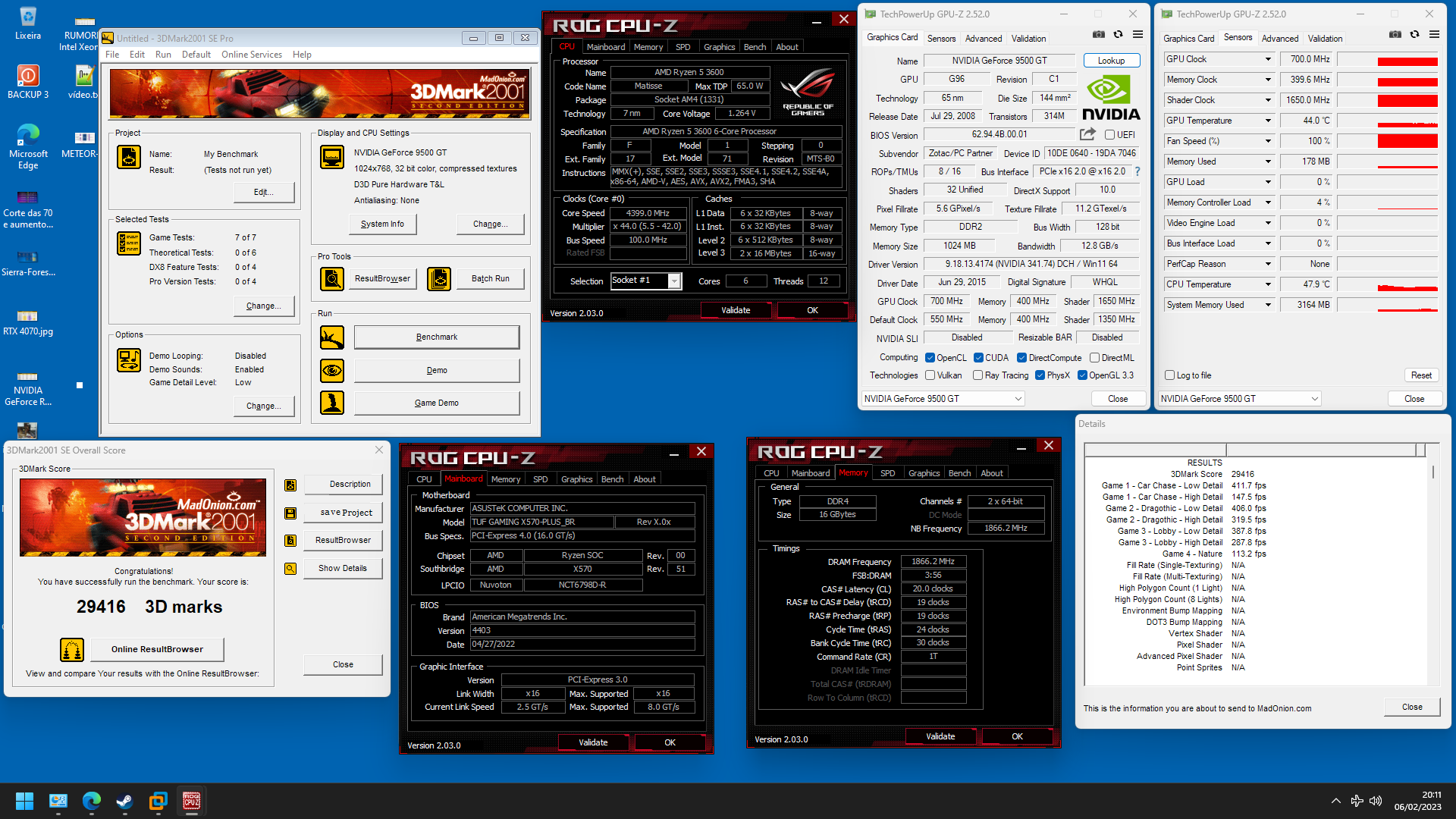Switch to the SPD tab in Memory CPU-Z window
Image resolution: width=1456 pixels, height=819 pixels.
(x=887, y=473)
